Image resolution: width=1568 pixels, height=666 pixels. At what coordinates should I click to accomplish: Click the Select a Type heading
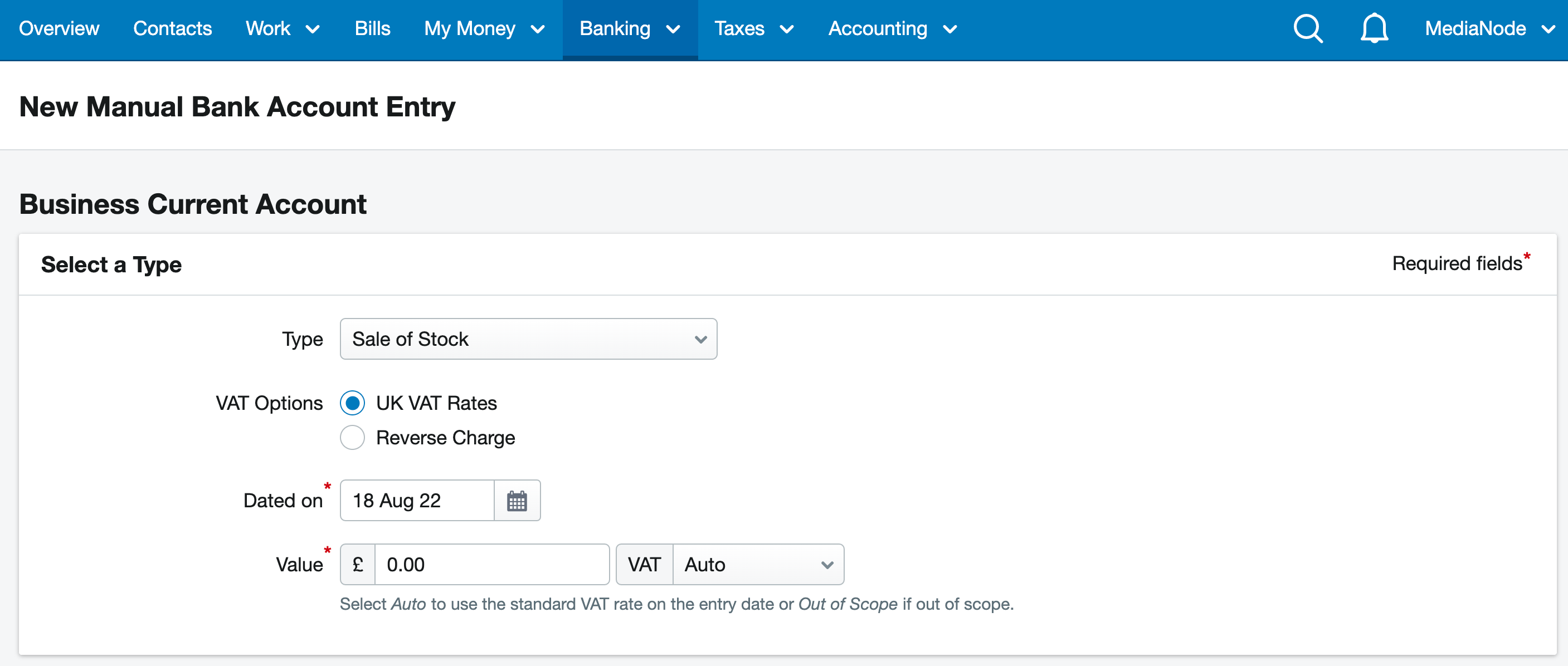click(111, 265)
